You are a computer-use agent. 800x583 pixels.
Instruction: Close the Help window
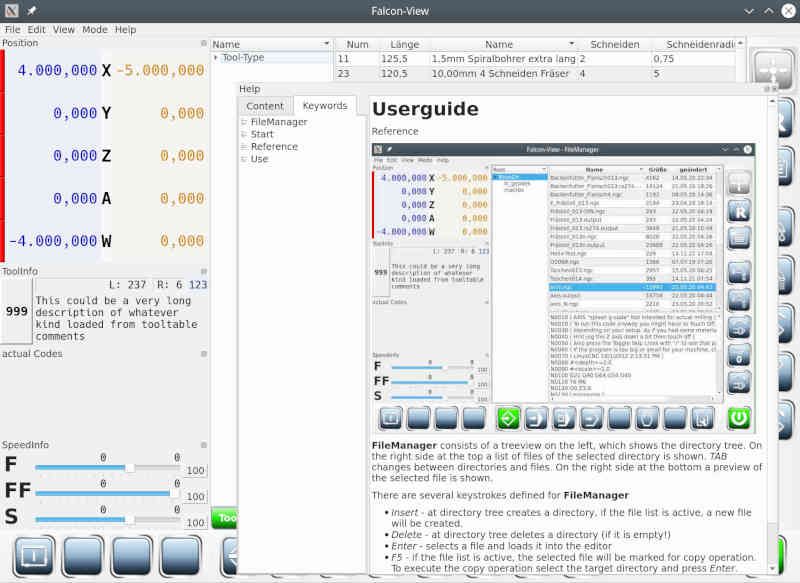771,89
